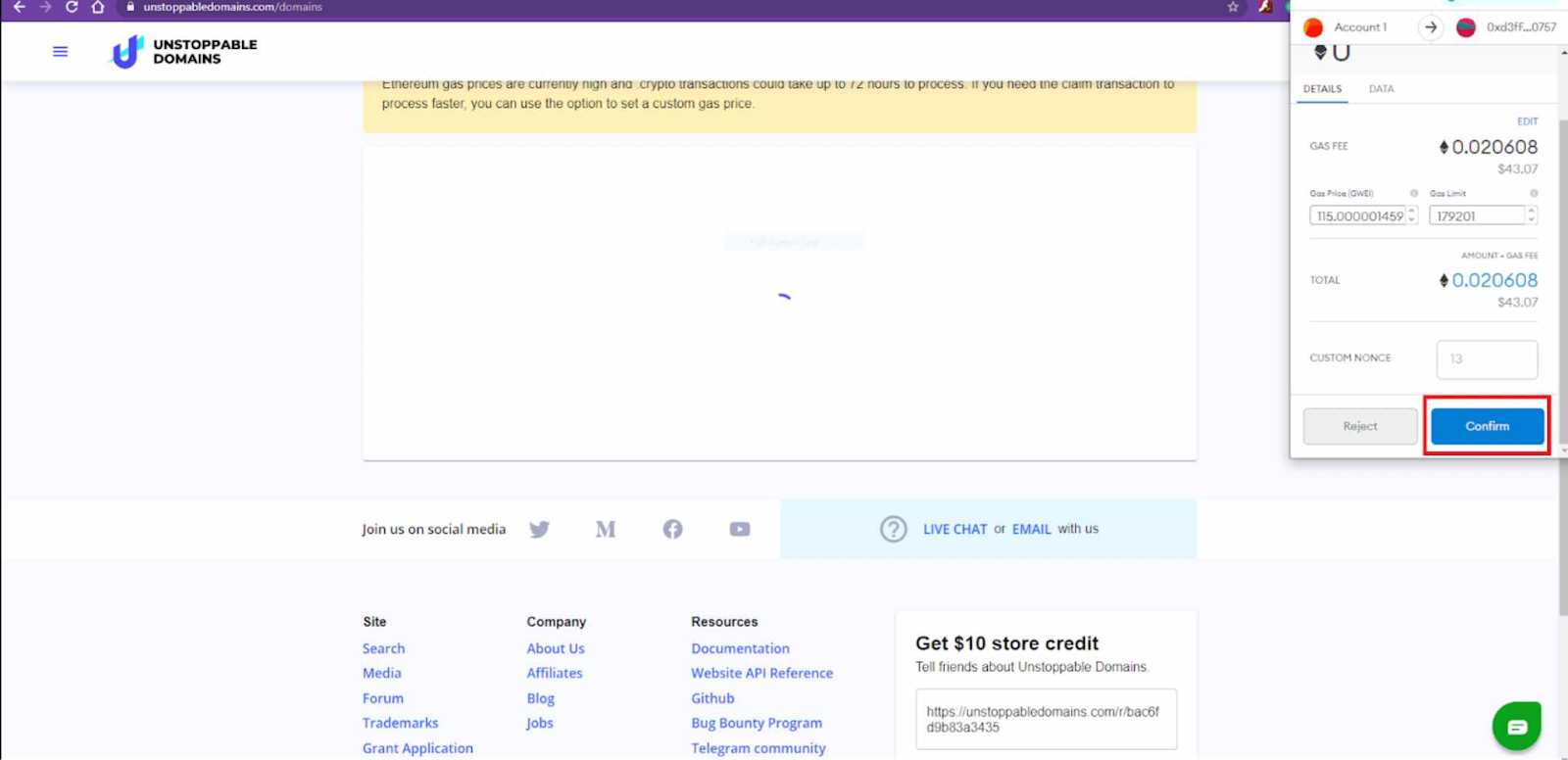This screenshot has width=1568, height=760.
Task: Reload the current page
Action: click(x=72, y=7)
